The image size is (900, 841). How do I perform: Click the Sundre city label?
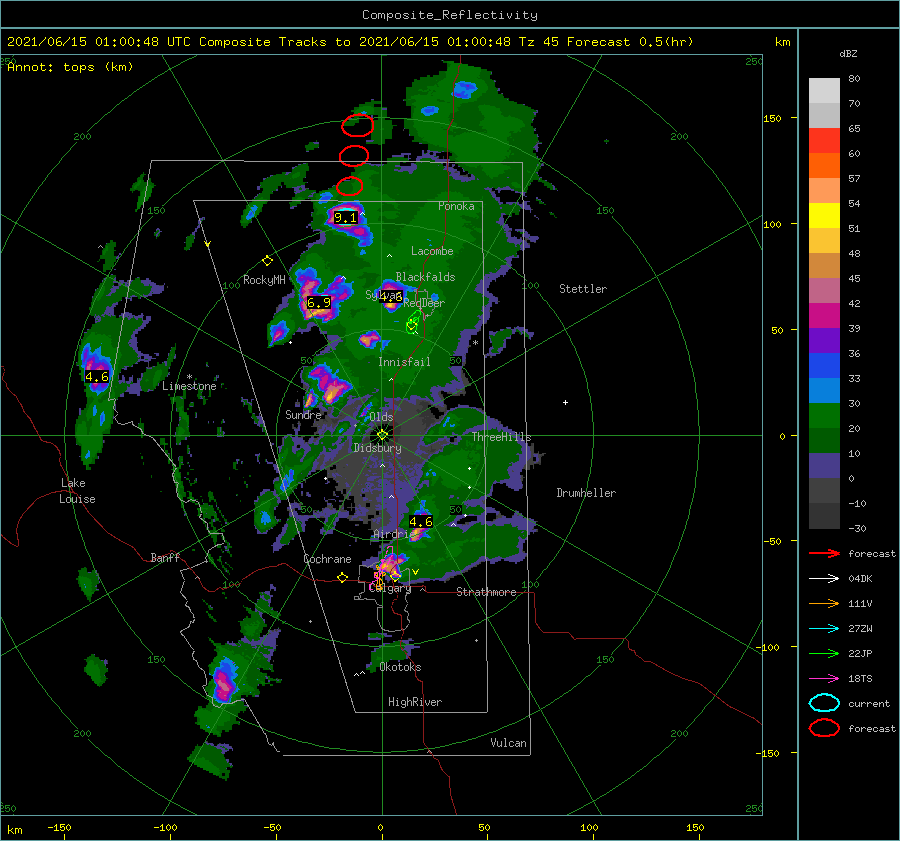pyautogui.click(x=303, y=414)
